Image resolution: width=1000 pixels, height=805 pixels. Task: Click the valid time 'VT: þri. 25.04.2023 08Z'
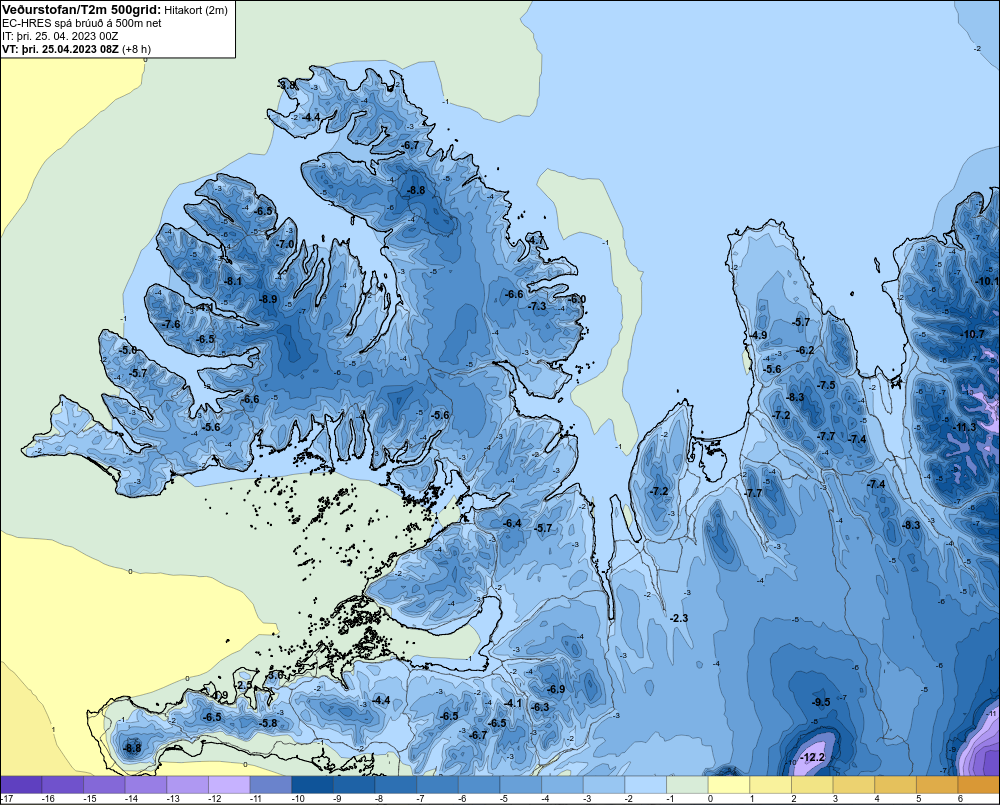click(60, 49)
